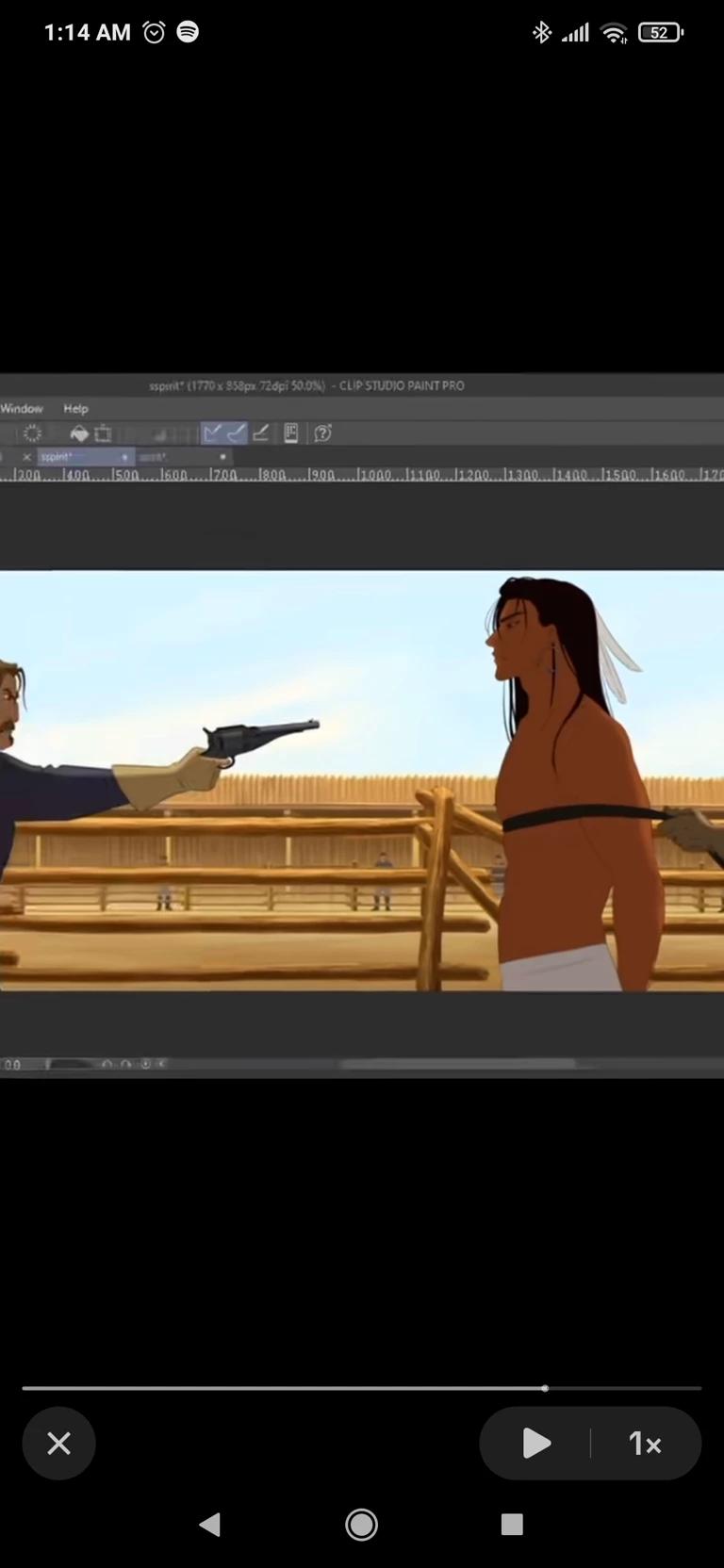Tap the 1:14 AM clock text
Screen dimensions: 724x1568
88,32
